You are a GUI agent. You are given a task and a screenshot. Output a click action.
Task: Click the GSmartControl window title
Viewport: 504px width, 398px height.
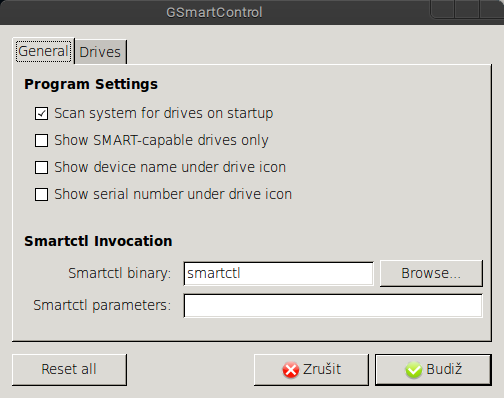[214, 13]
